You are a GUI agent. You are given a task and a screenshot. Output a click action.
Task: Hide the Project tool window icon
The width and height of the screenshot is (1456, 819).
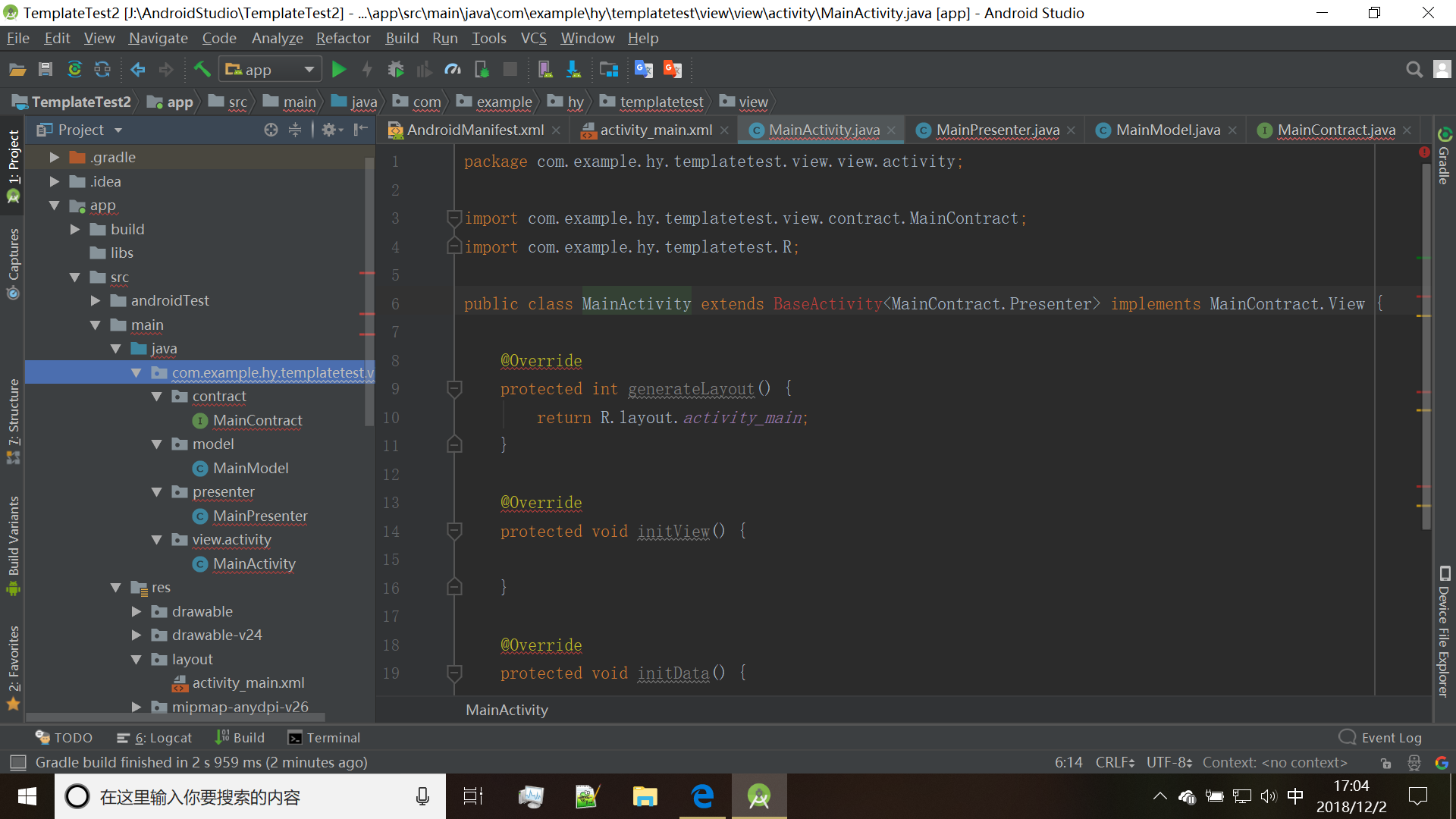361,130
